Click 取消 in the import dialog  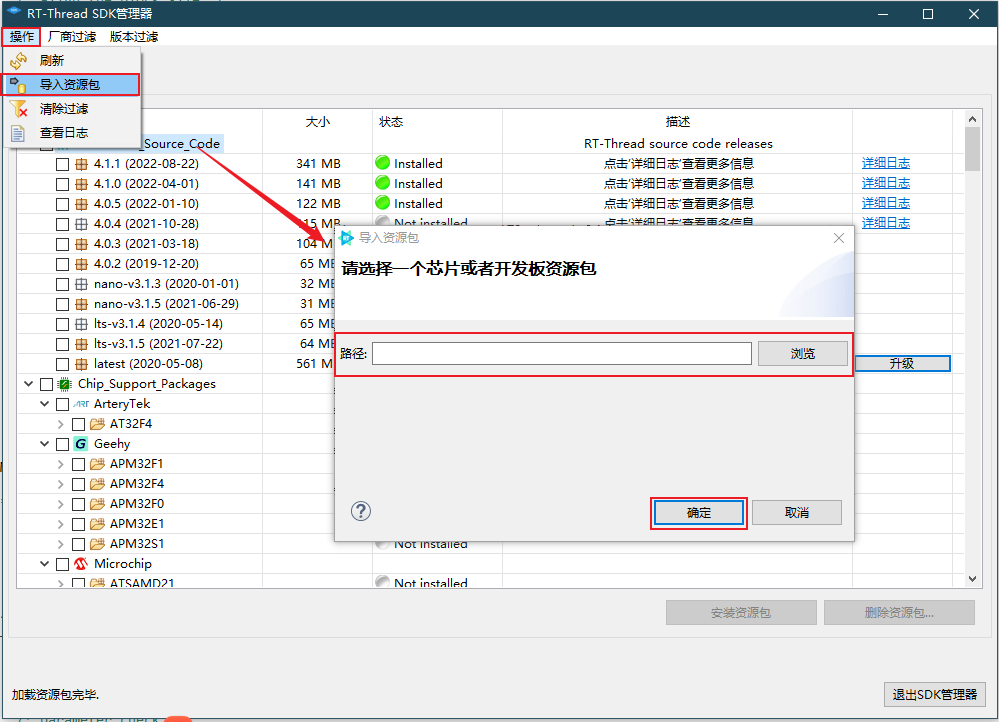pyautogui.click(x=796, y=512)
